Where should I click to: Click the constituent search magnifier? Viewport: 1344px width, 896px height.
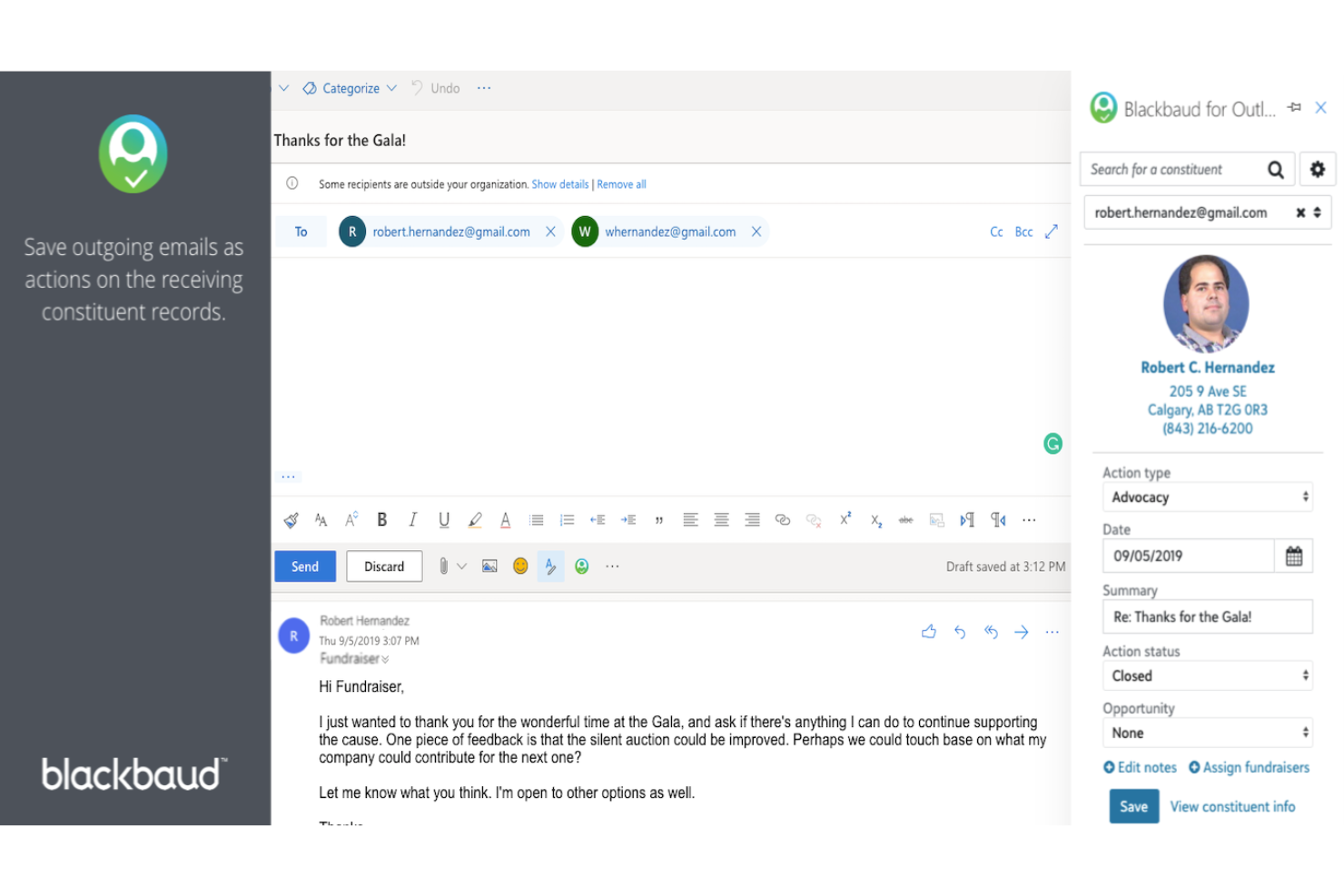pyautogui.click(x=1275, y=170)
